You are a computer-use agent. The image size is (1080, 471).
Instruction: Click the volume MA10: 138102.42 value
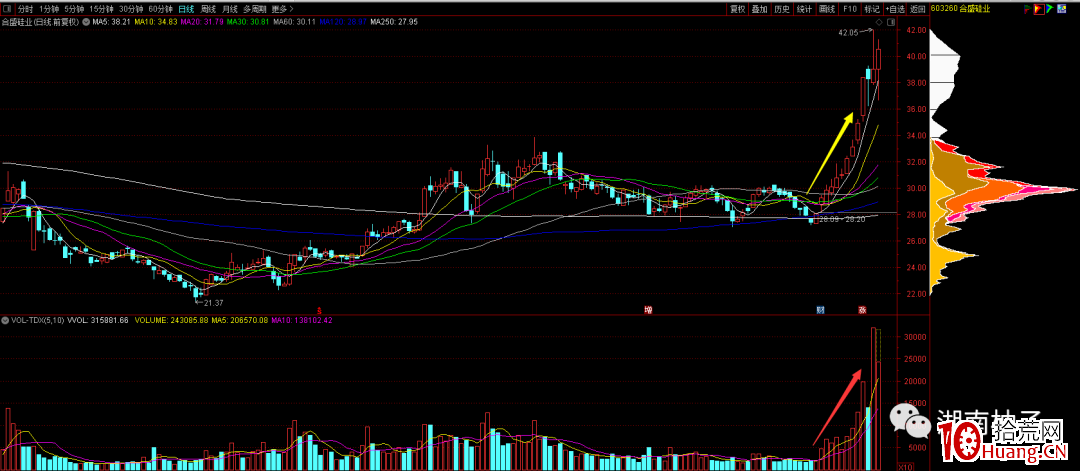pos(304,321)
